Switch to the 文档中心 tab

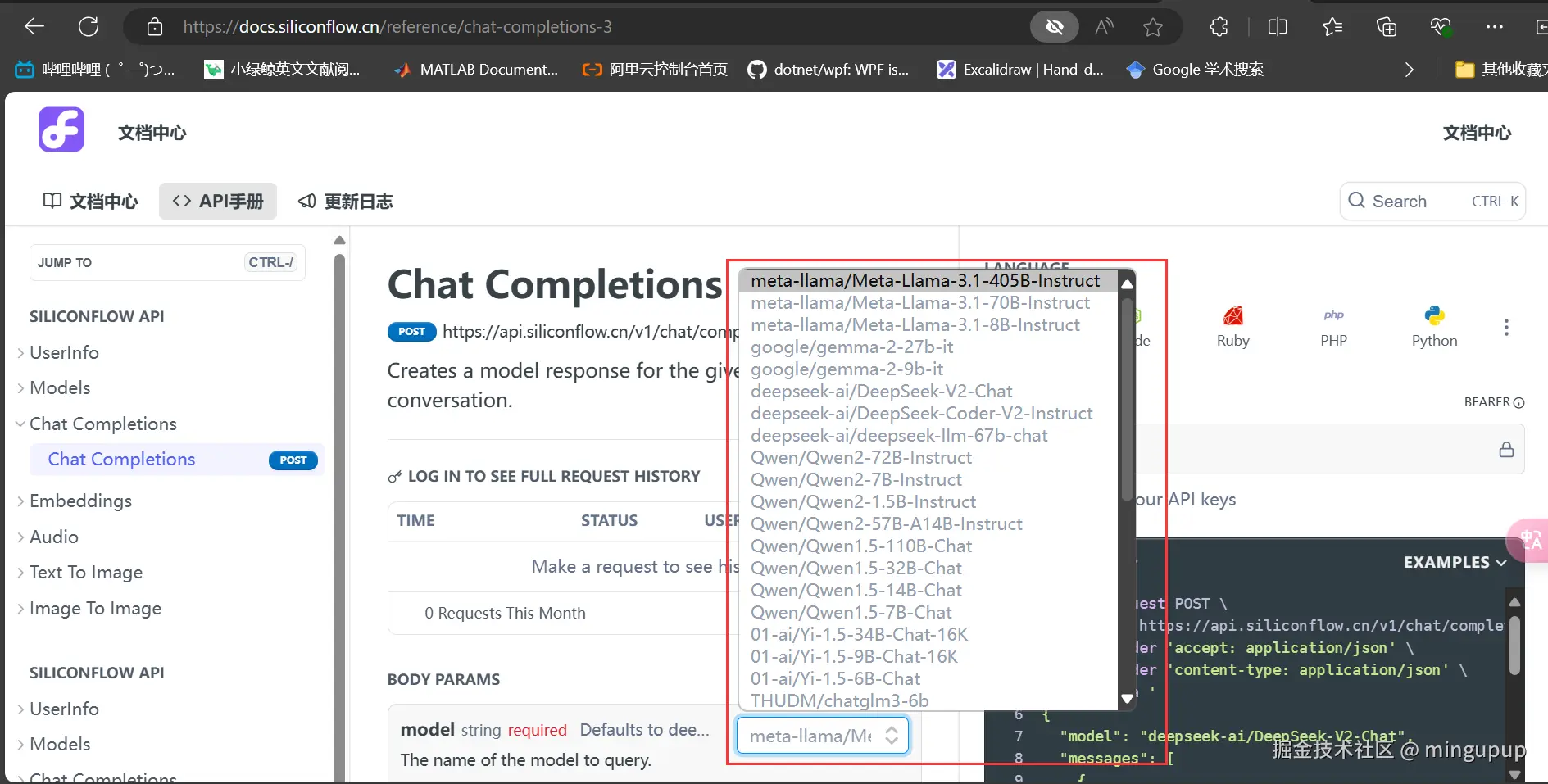91,202
